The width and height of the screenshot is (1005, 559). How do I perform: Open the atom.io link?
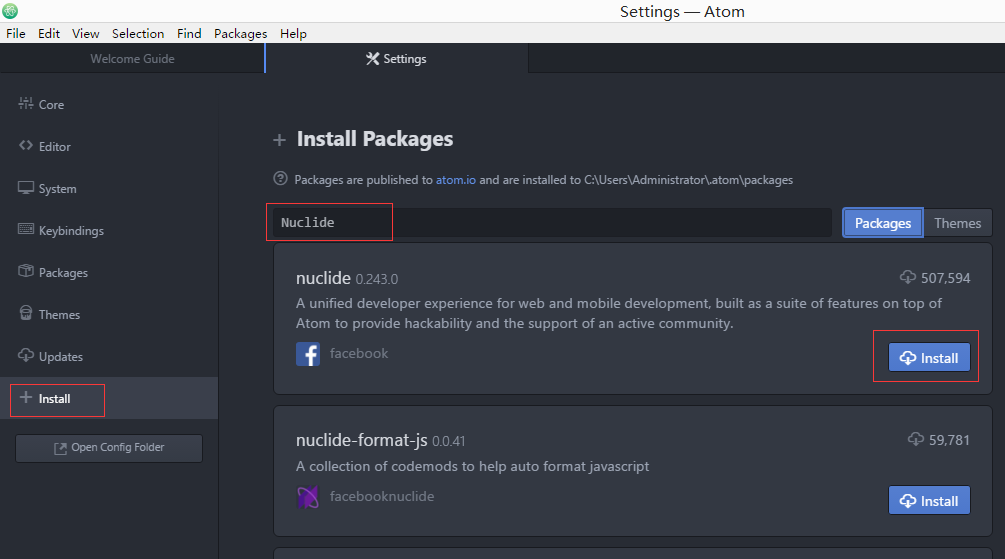(x=456, y=180)
